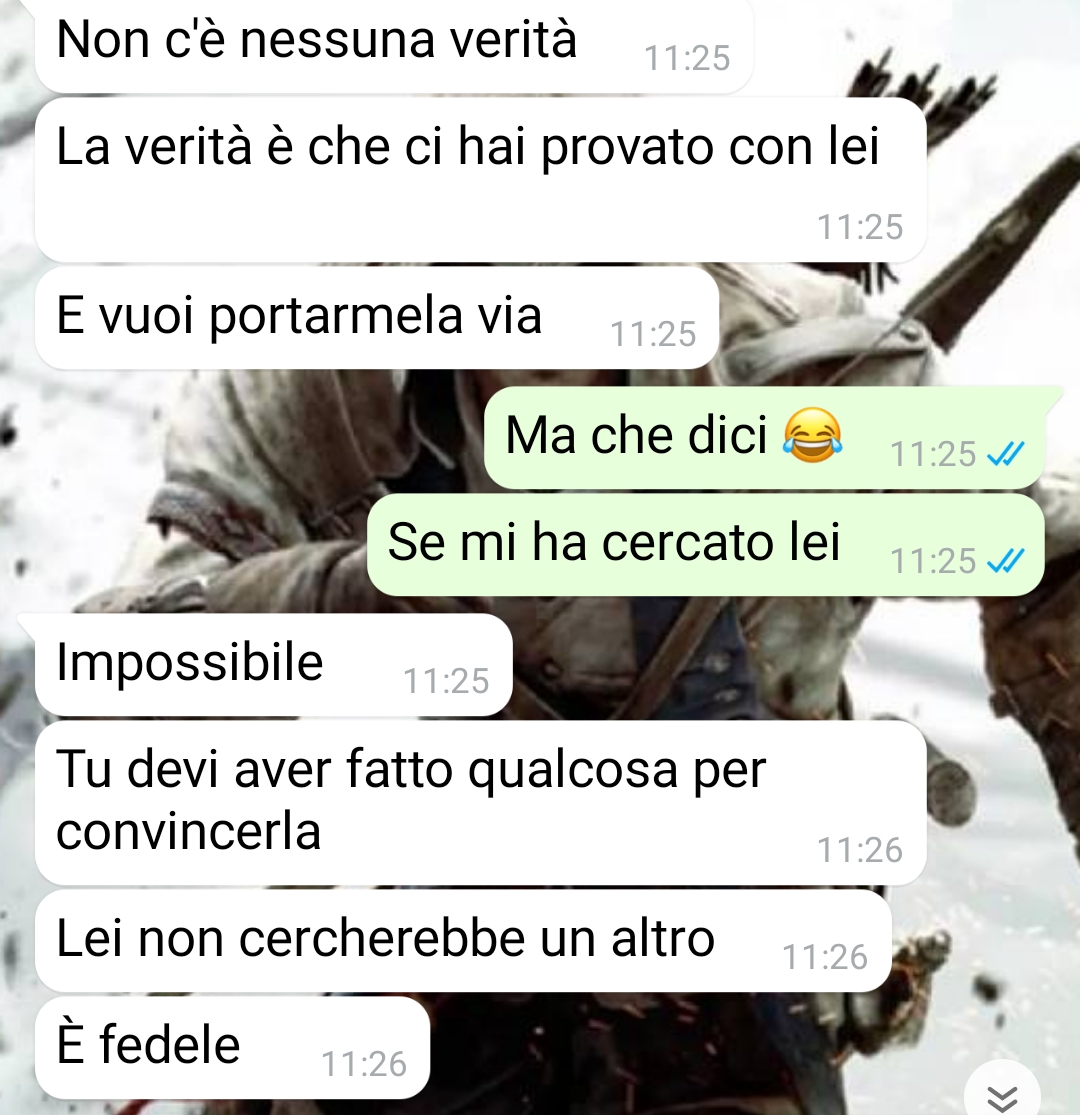Tap the laughing emoji in 'Ma che dici'
1080x1115 pixels.
pyautogui.click(x=813, y=435)
